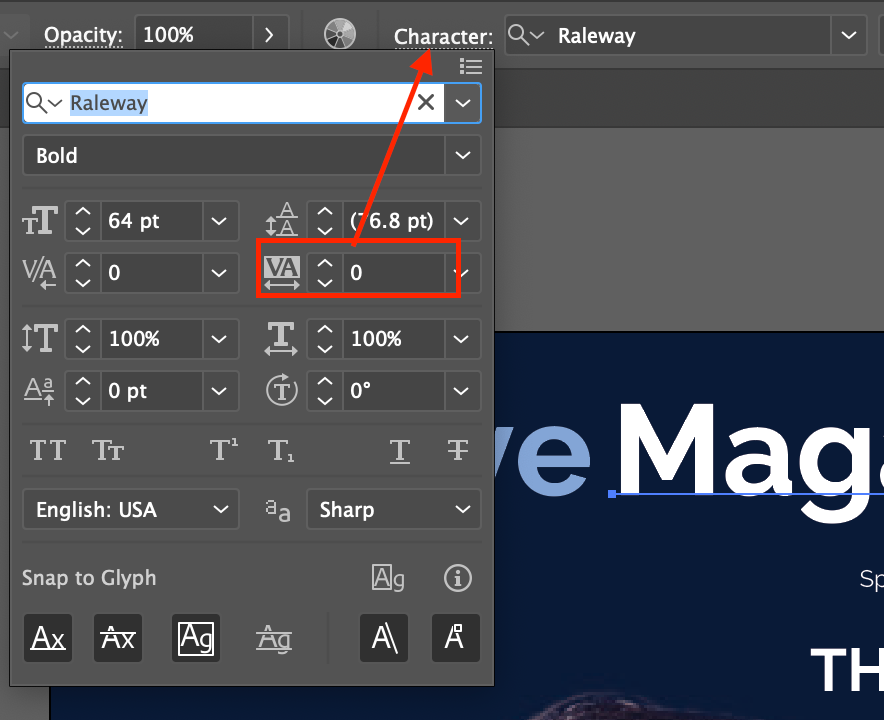Click the leading icon
The image size is (884, 720).
coord(281,219)
